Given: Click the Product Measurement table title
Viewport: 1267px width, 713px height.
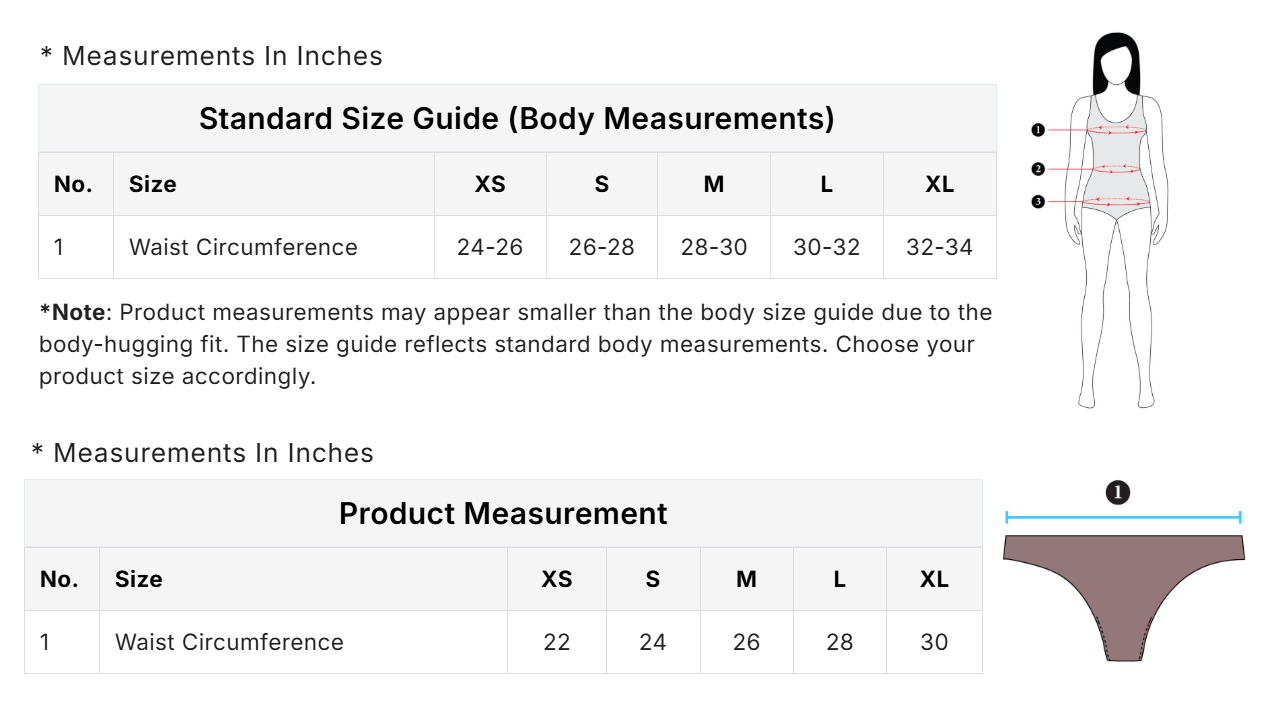Looking at the screenshot, I should (x=503, y=513).
